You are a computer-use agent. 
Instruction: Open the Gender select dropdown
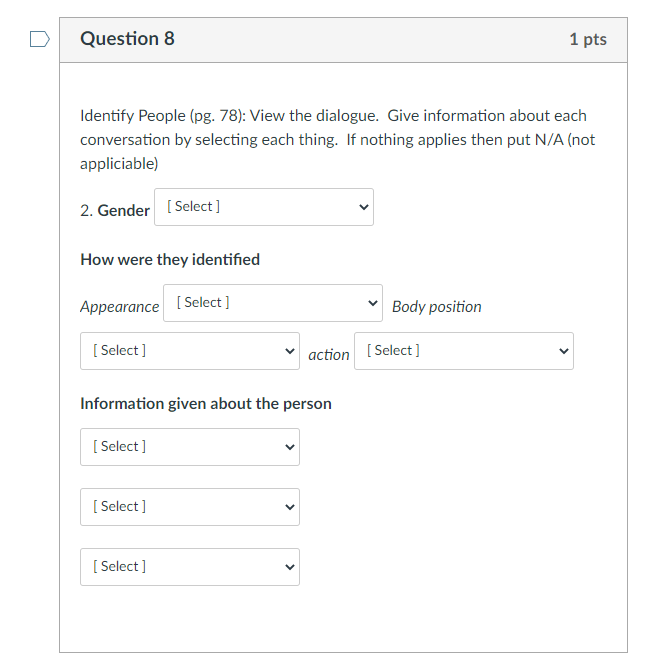pyautogui.click(x=264, y=207)
